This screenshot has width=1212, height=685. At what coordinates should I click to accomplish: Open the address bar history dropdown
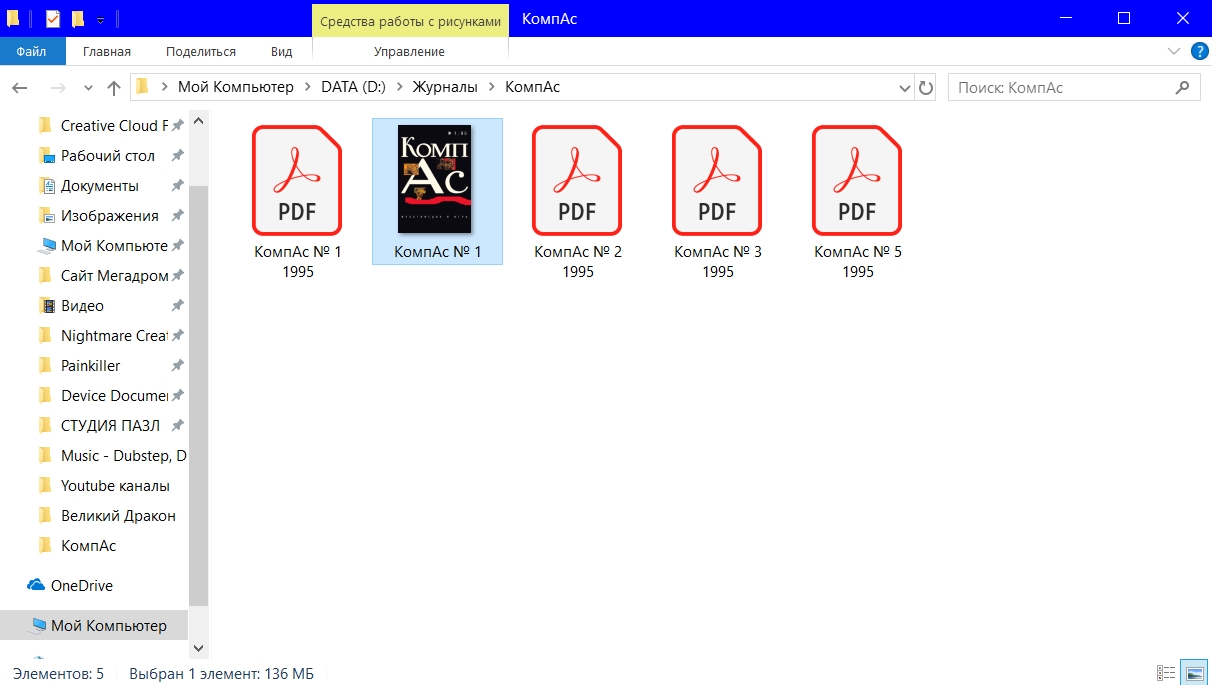[905, 88]
